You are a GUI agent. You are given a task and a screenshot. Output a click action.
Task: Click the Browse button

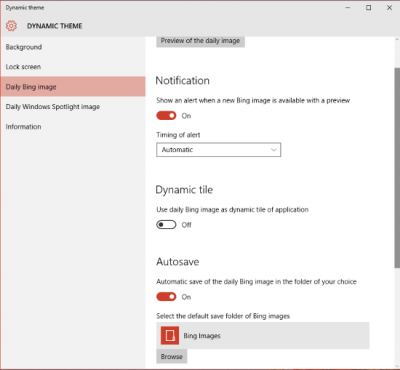(x=172, y=356)
